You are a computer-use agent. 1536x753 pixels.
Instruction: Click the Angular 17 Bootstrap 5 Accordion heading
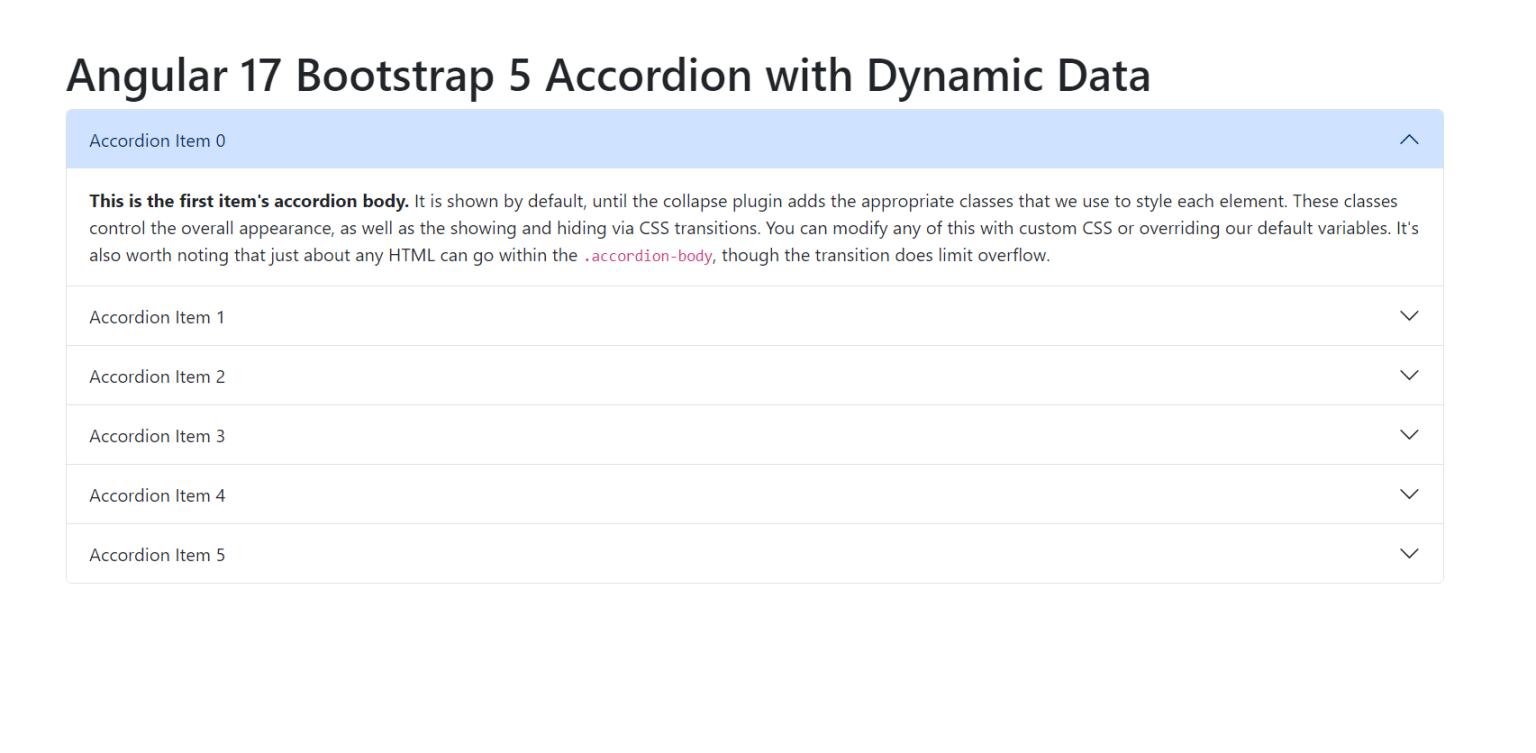coord(608,75)
